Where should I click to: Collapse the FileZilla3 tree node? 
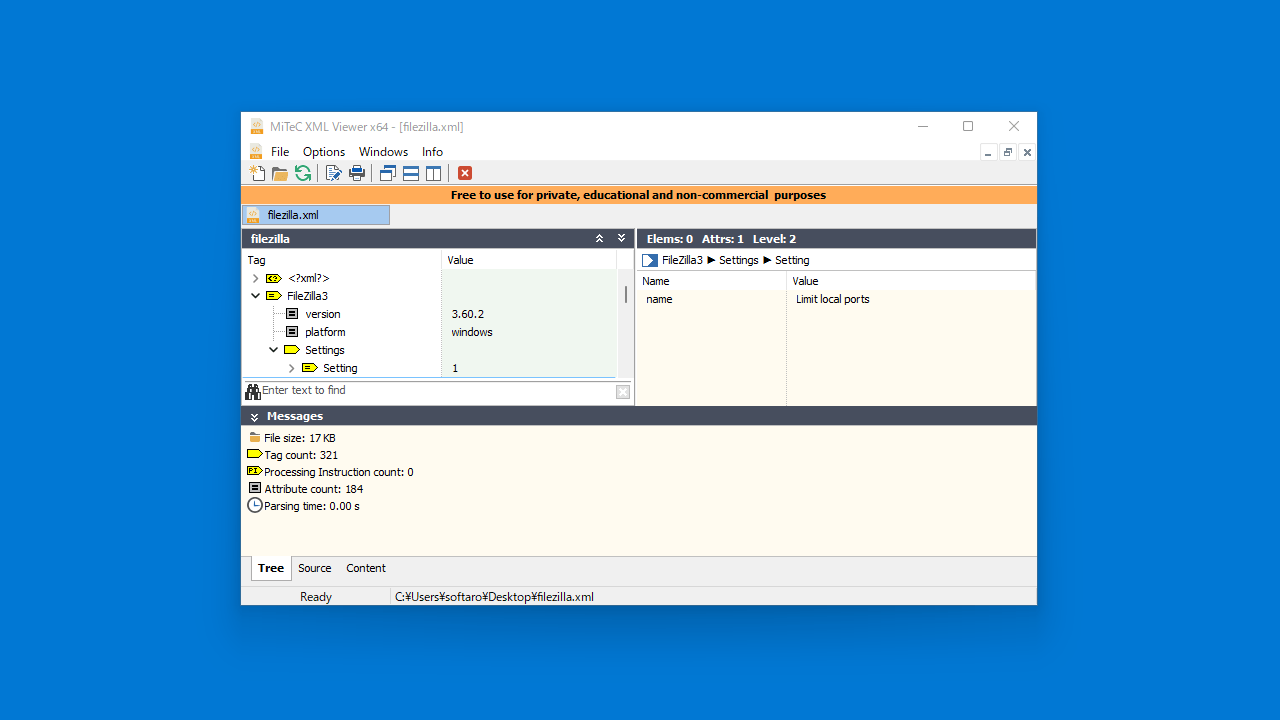pos(256,296)
